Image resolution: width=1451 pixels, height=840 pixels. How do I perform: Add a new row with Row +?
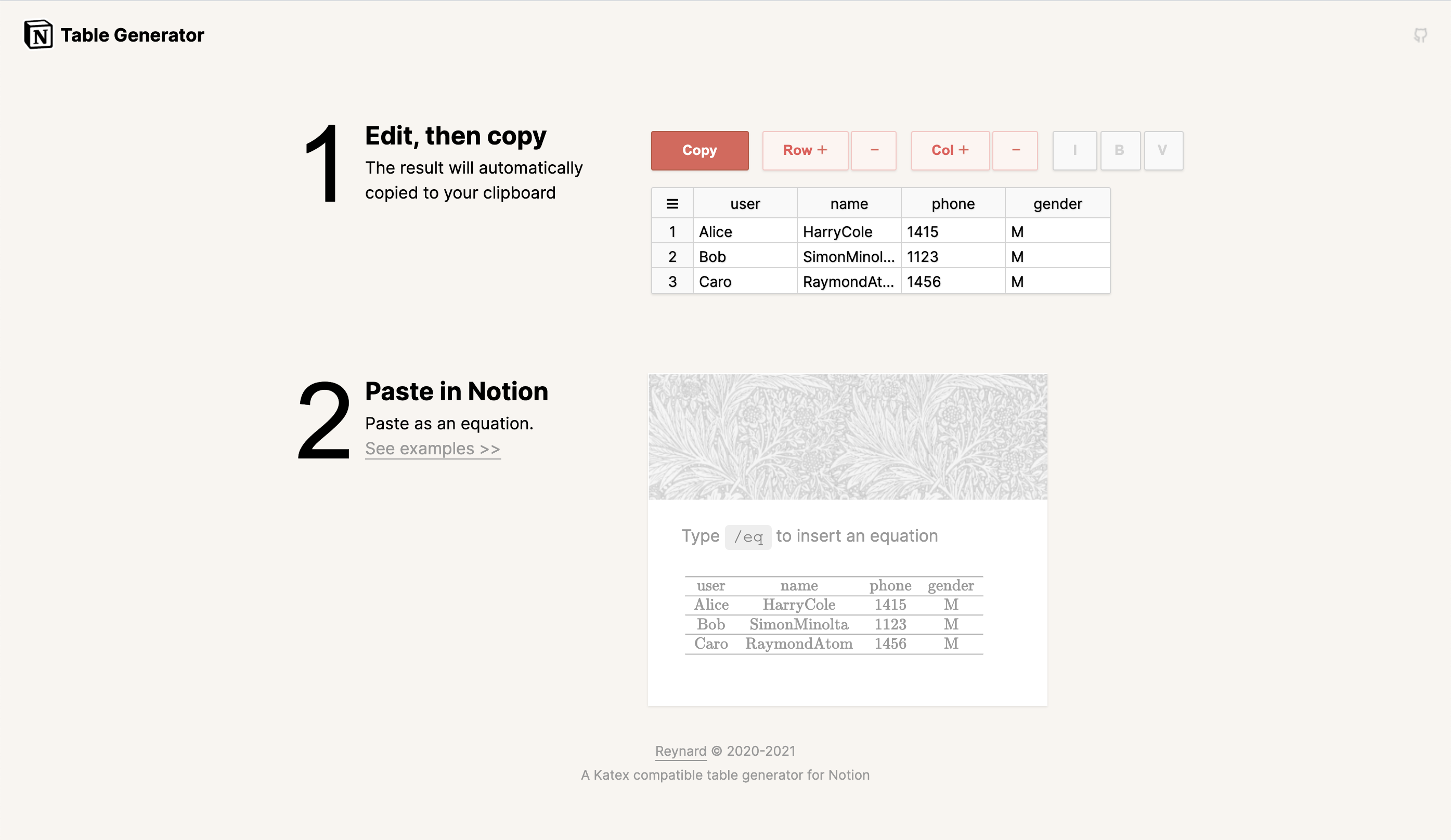pos(805,150)
